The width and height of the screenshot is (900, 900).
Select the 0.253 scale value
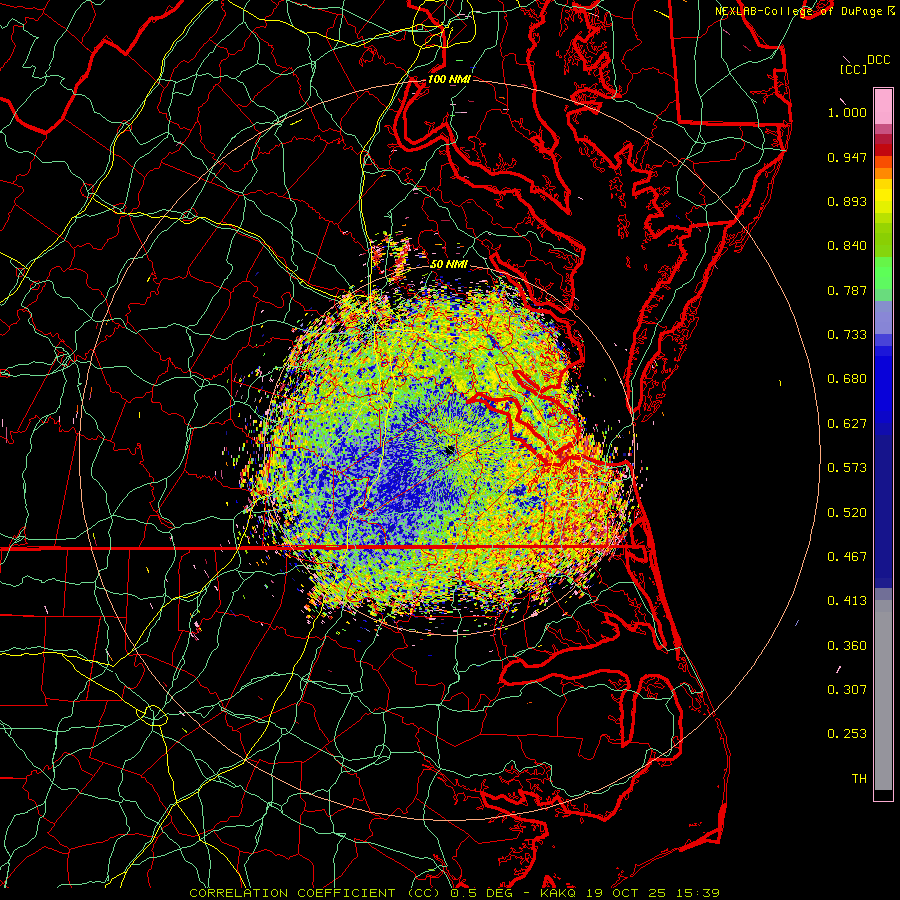coord(847,734)
